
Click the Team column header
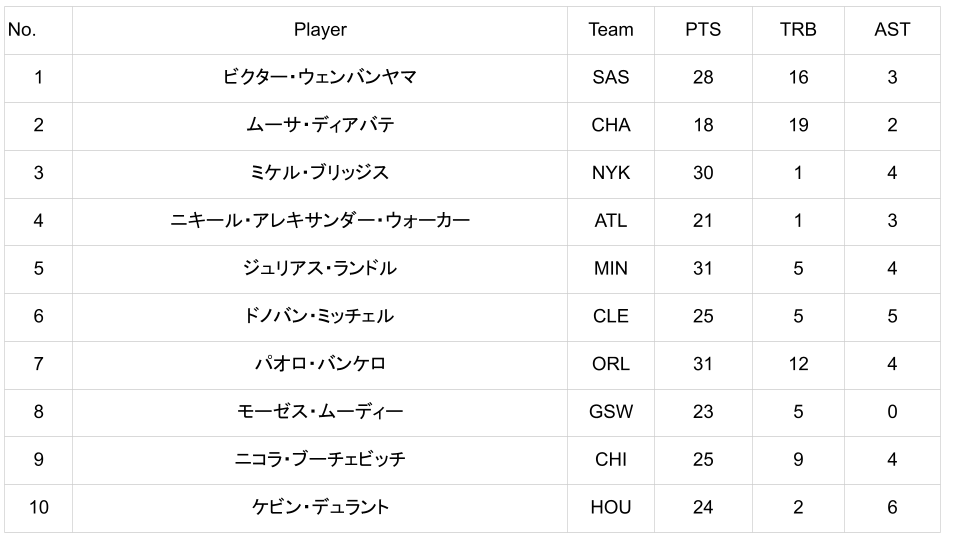611,30
